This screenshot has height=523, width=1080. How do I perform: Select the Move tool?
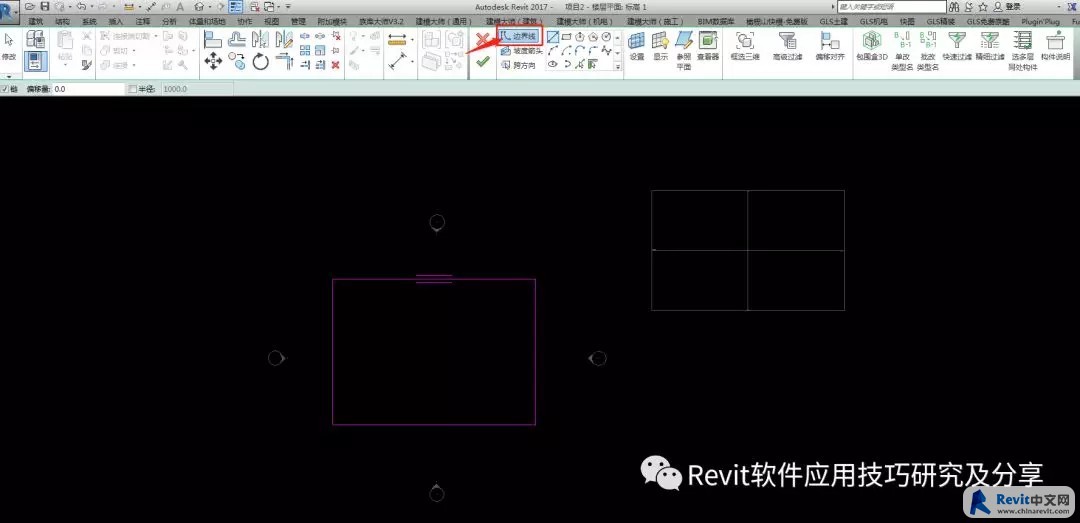(x=213, y=62)
